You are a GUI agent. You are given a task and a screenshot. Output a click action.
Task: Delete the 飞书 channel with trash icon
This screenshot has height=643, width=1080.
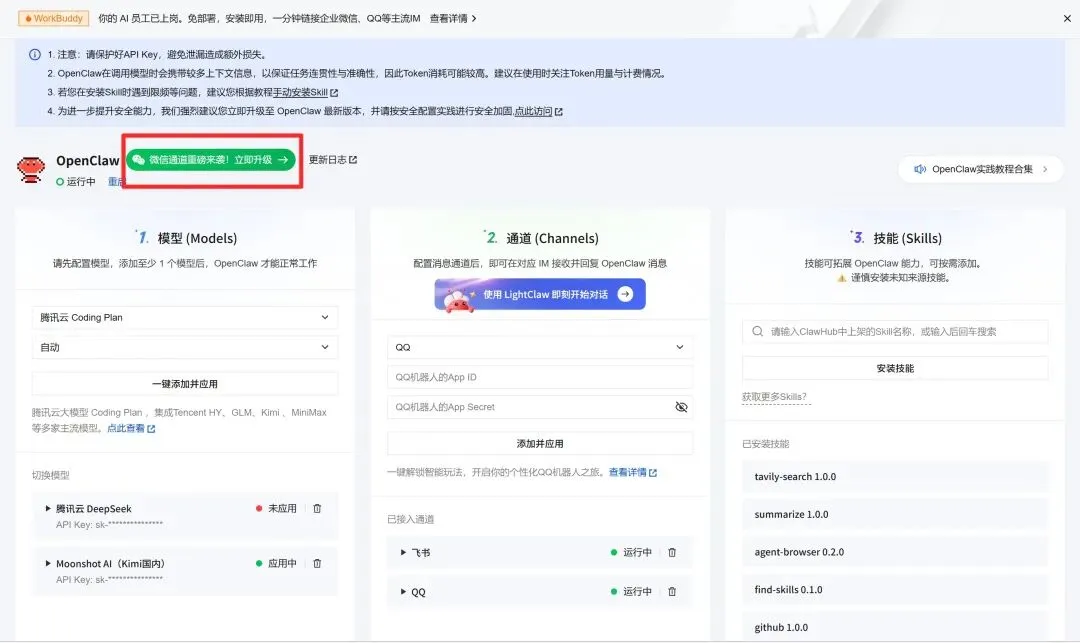pos(672,552)
